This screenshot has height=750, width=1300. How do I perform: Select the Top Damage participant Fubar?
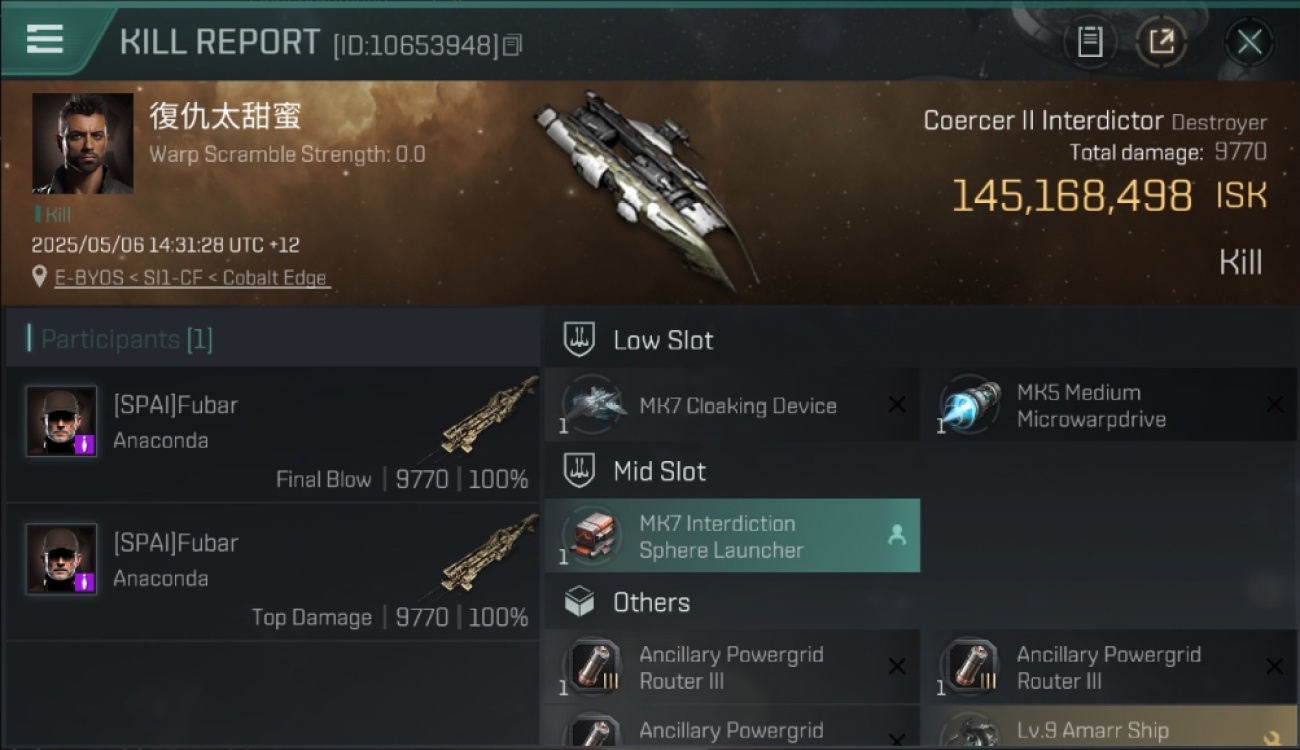[x=272, y=572]
